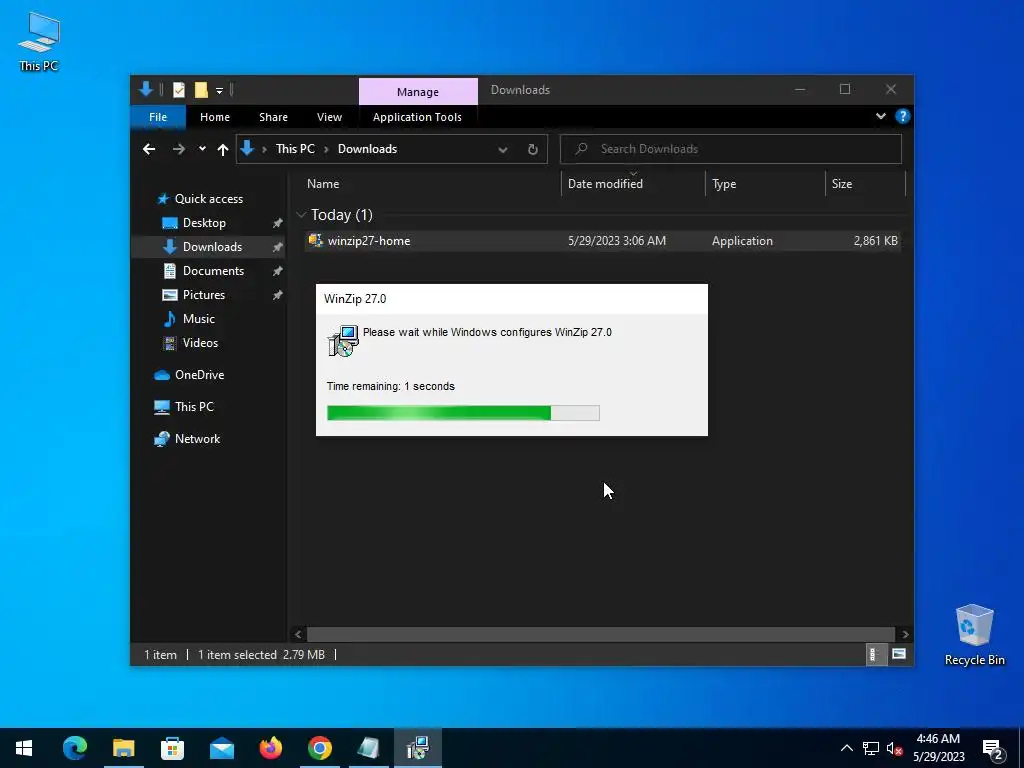Click WinZip installer dialog icon

point(342,340)
